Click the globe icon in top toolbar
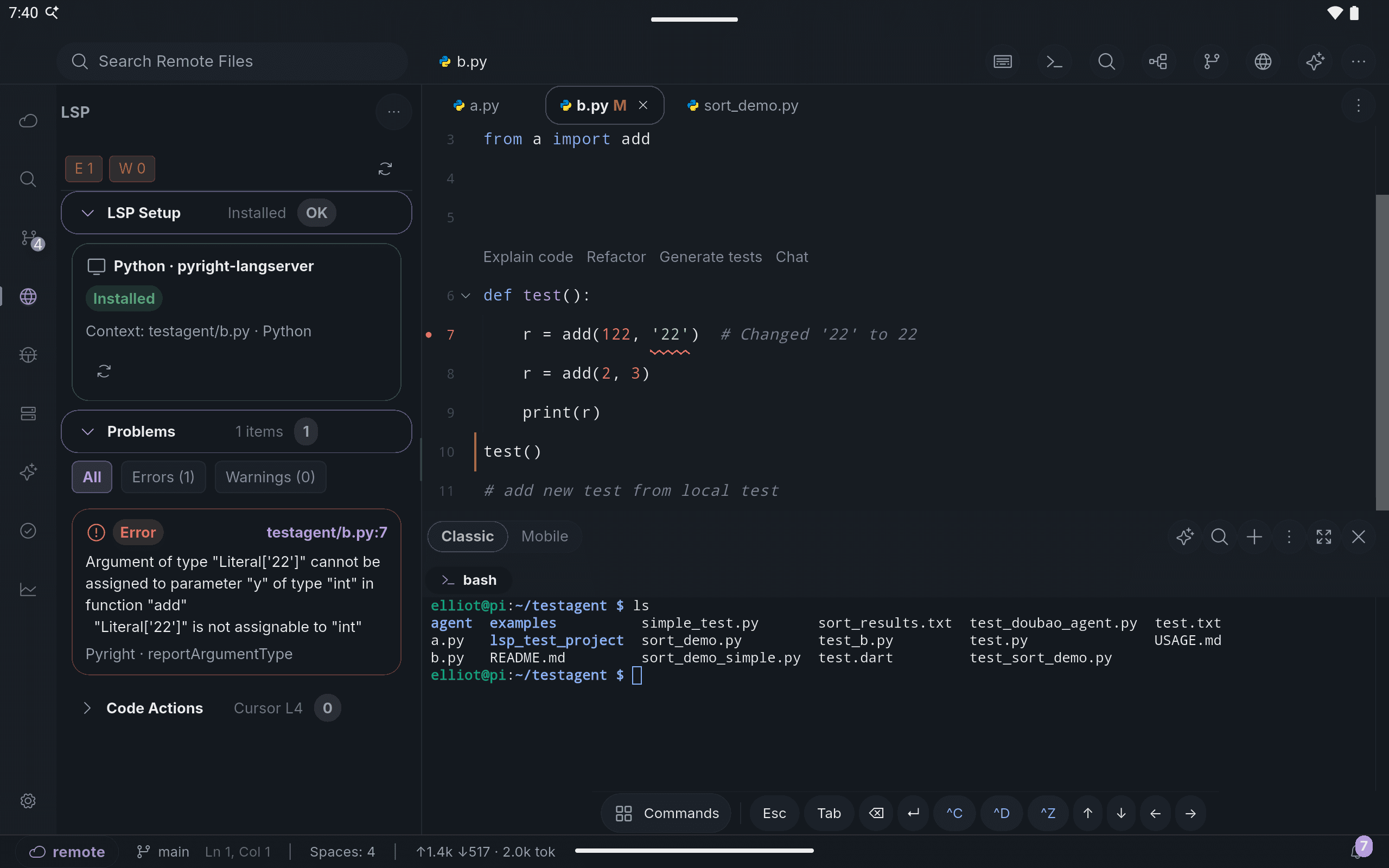1389x868 pixels. coord(1263,61)
